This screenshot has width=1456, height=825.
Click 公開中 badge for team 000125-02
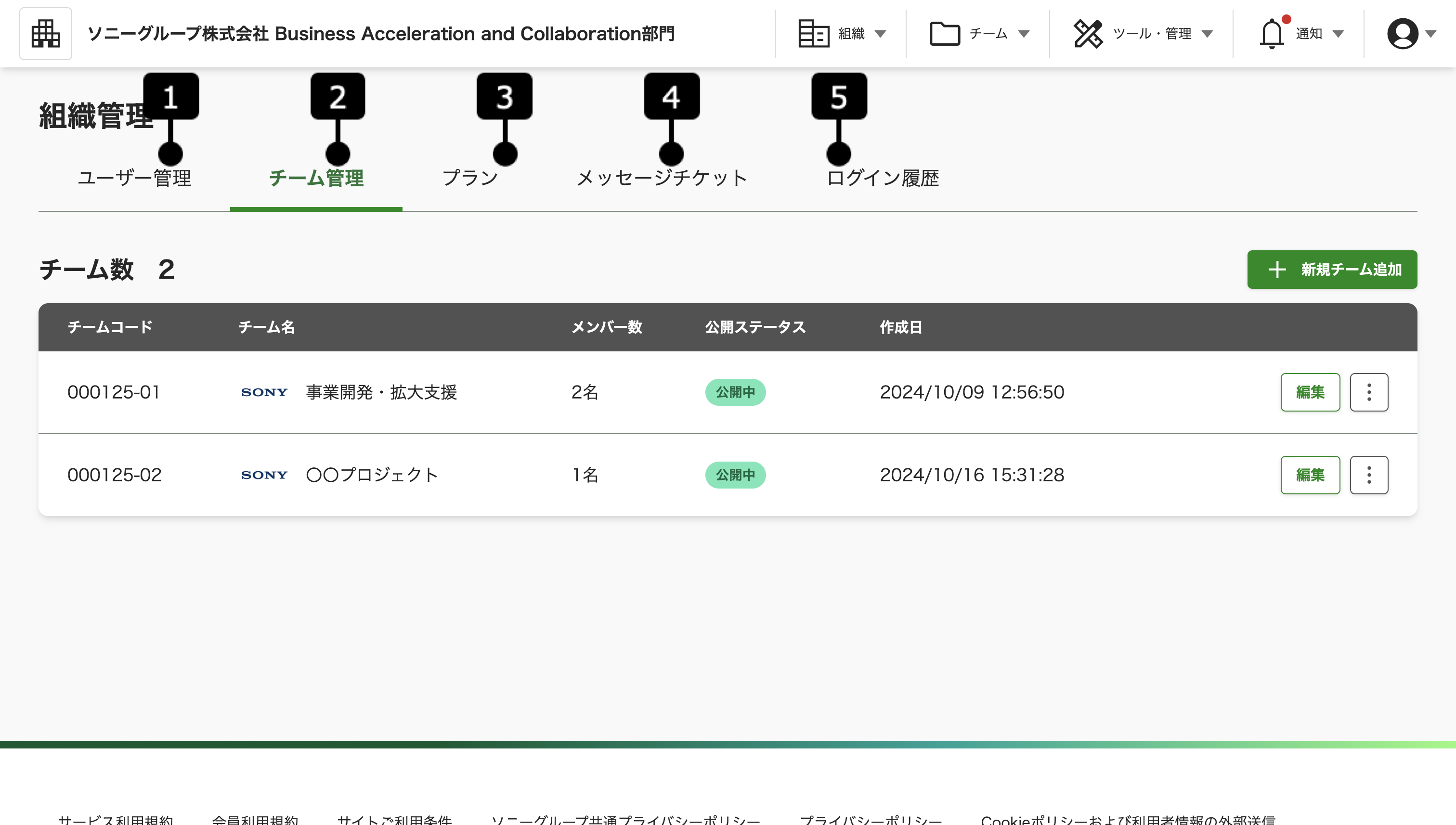tap(735, 475)
